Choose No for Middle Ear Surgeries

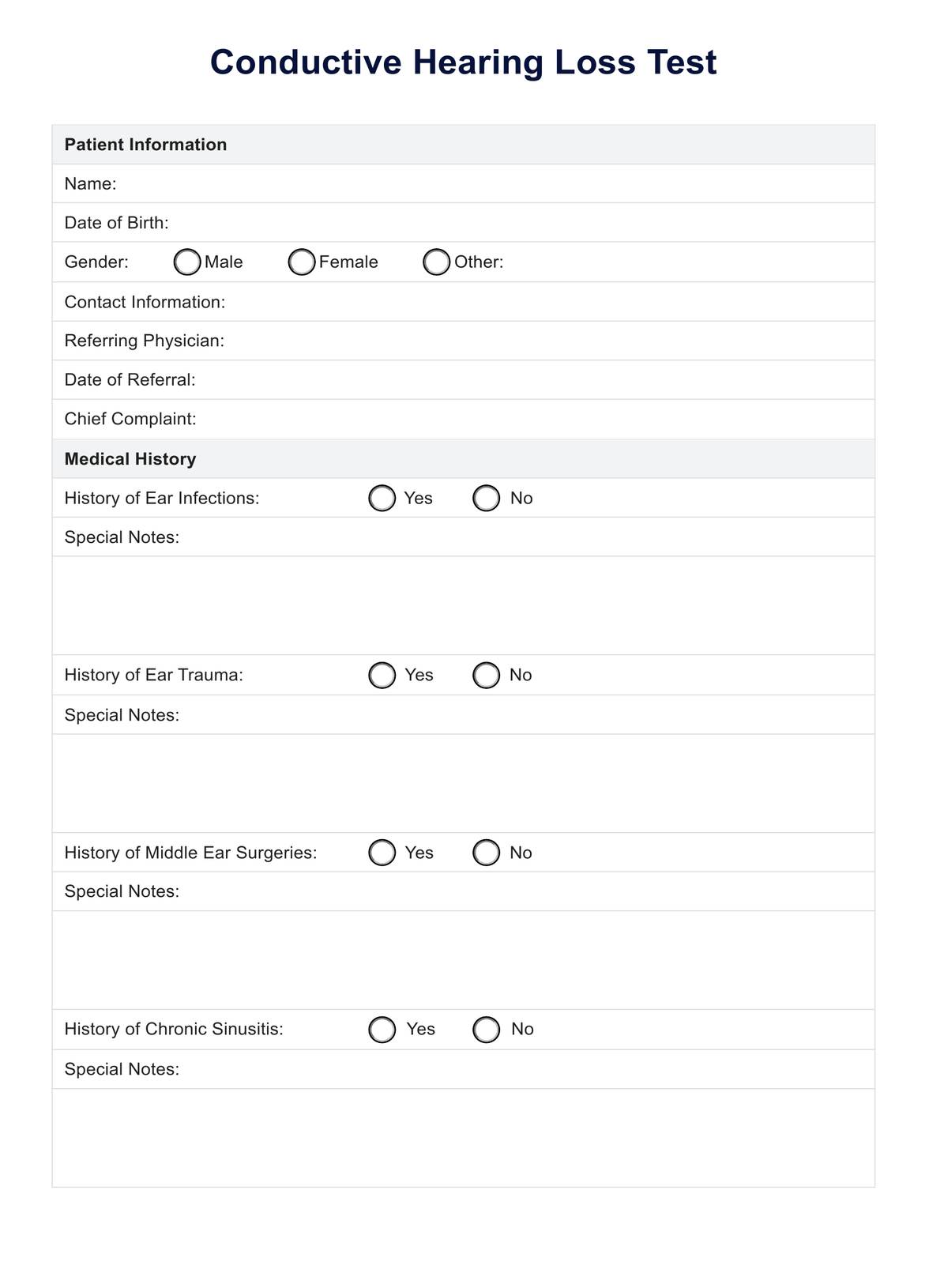tap(487, 853)
